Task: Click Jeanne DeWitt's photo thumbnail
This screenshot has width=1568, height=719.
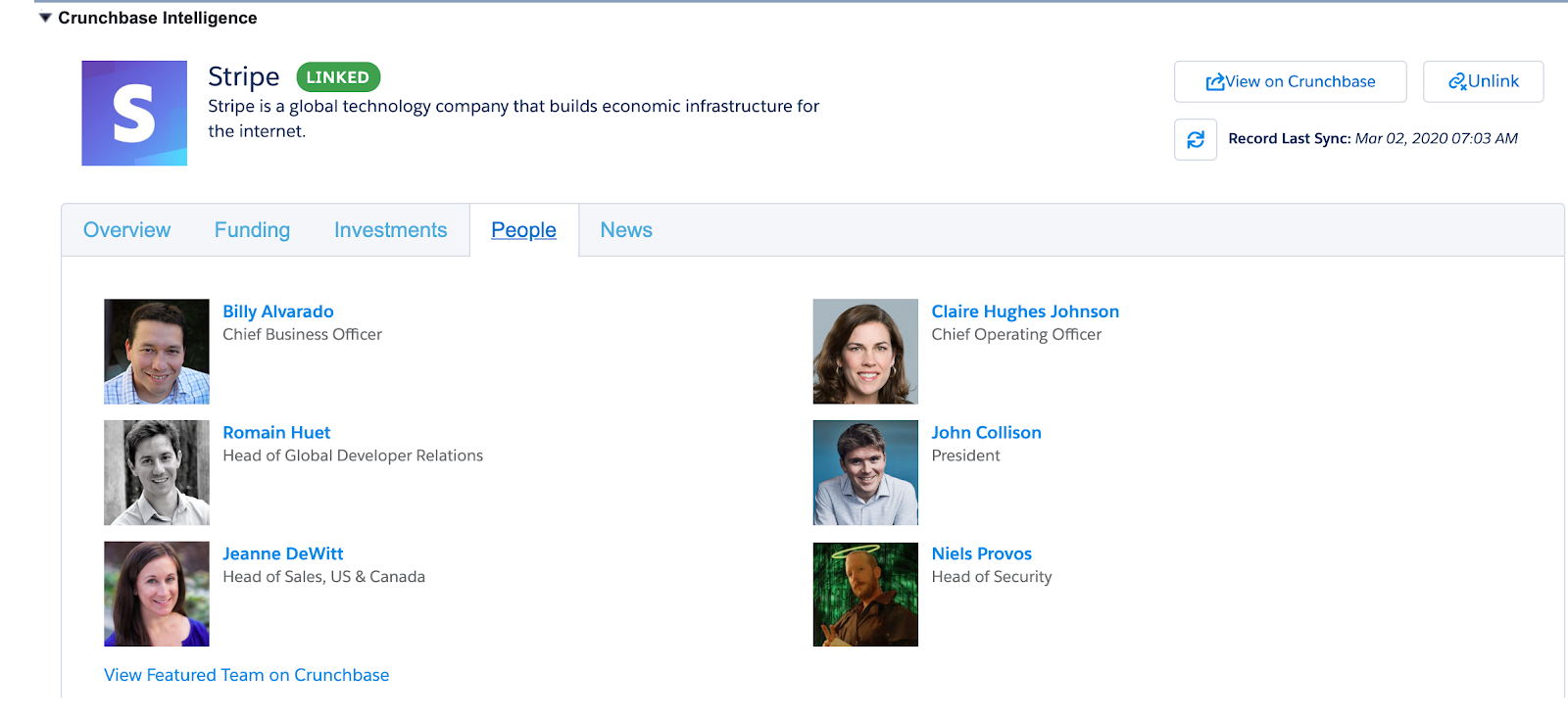Action: click(x=157, y=594)
